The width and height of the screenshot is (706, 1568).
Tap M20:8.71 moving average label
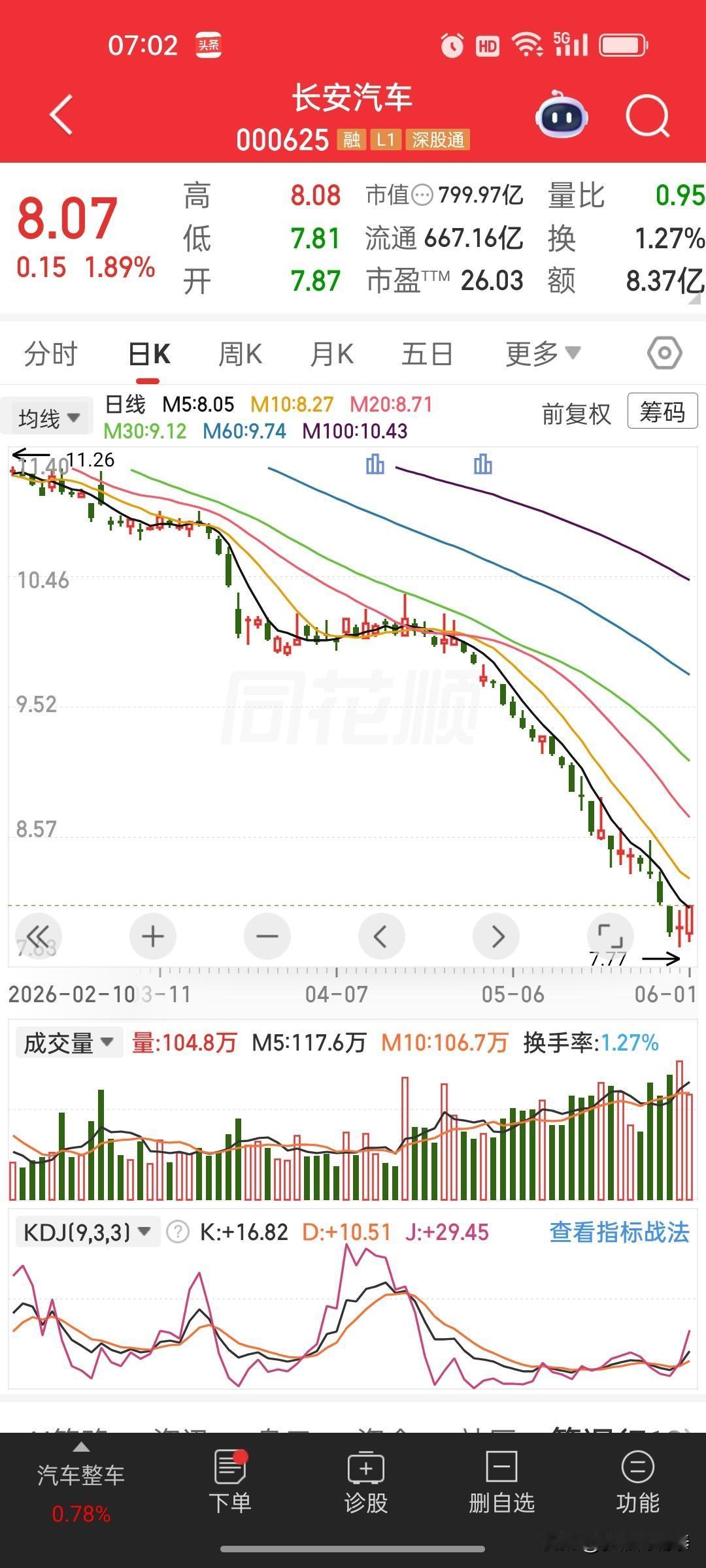(392, 404)
